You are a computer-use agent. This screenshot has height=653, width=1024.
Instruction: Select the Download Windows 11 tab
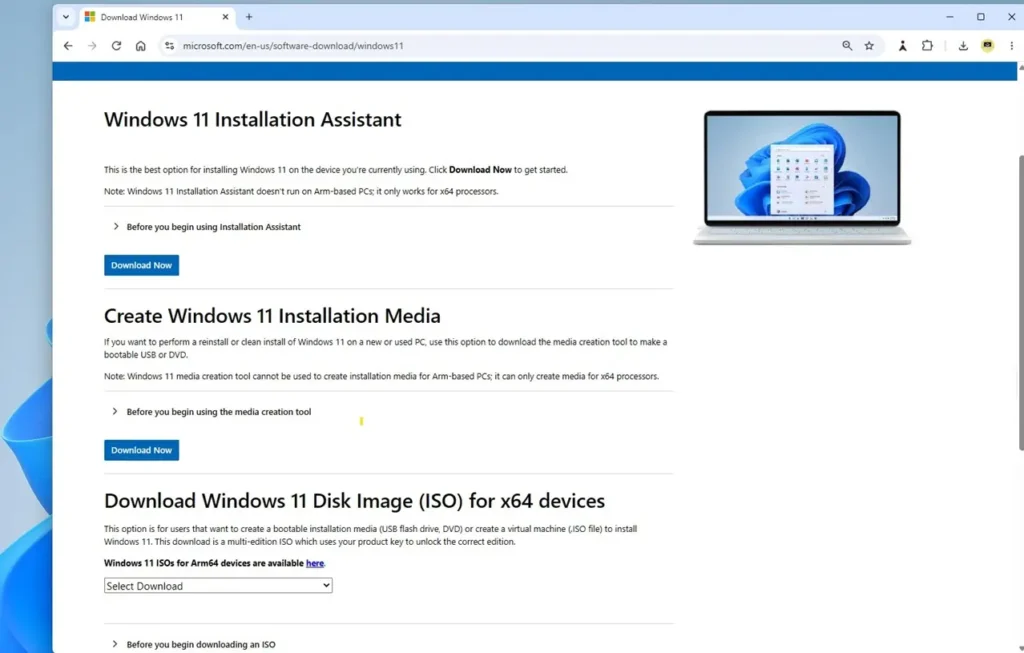click(157, 17)
